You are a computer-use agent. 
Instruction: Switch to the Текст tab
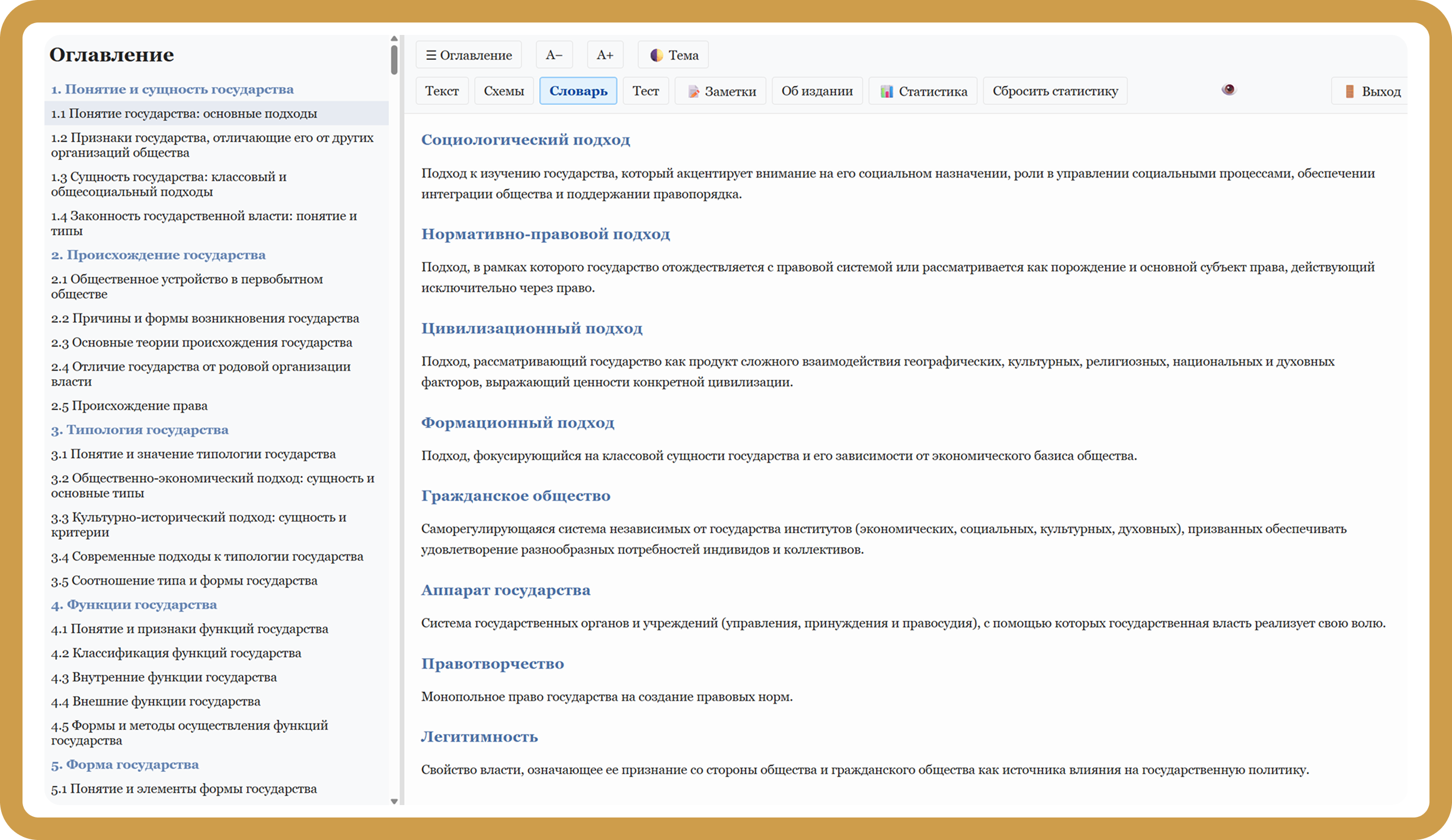[442, 91]
